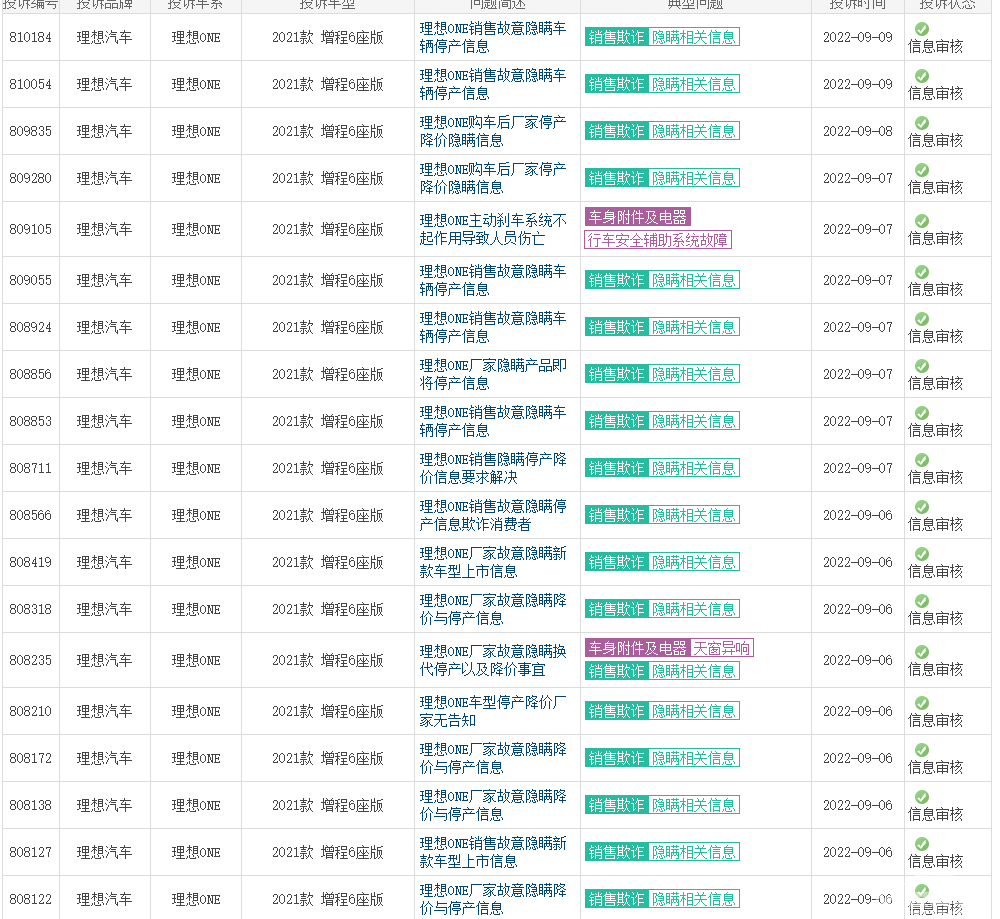
Task: Open the description link for complaint 808127
Action: tap(493, 853)
